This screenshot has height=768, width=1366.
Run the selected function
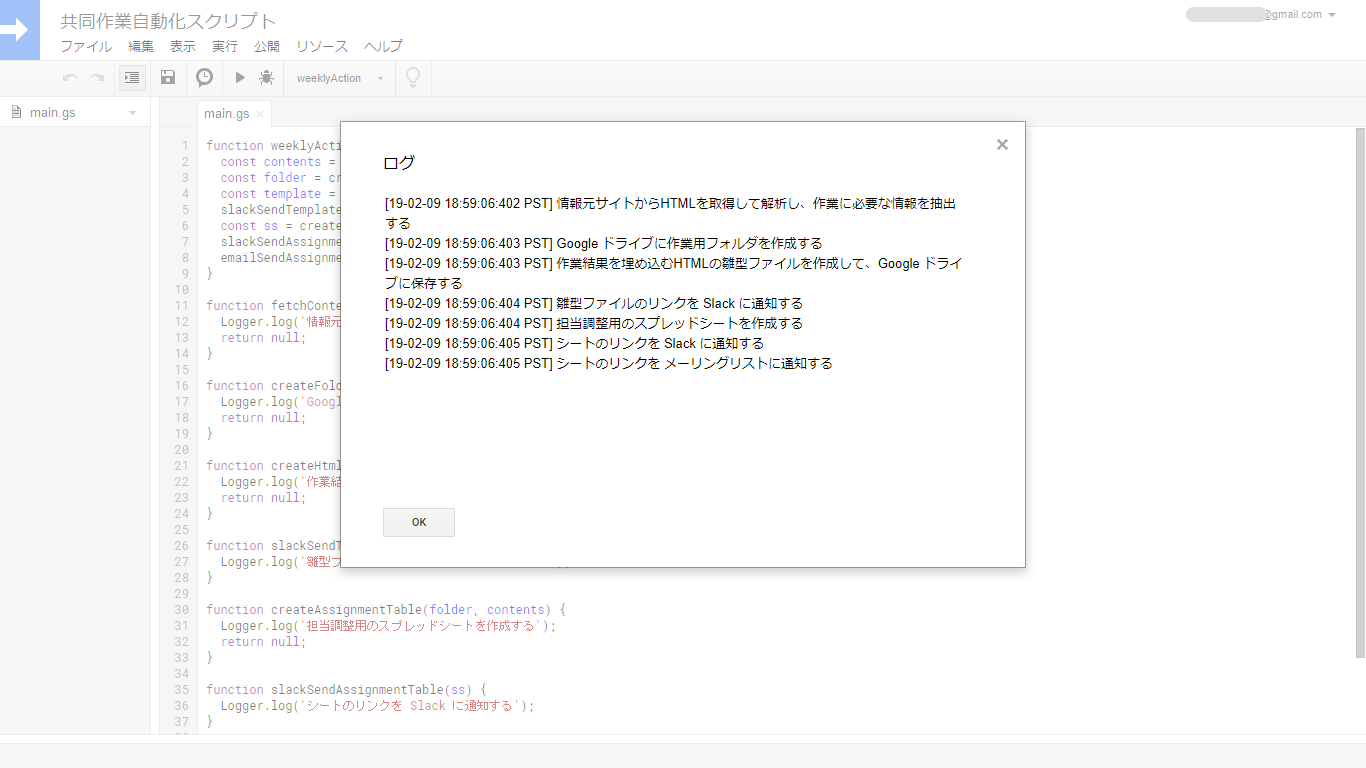tap(240, 78)
